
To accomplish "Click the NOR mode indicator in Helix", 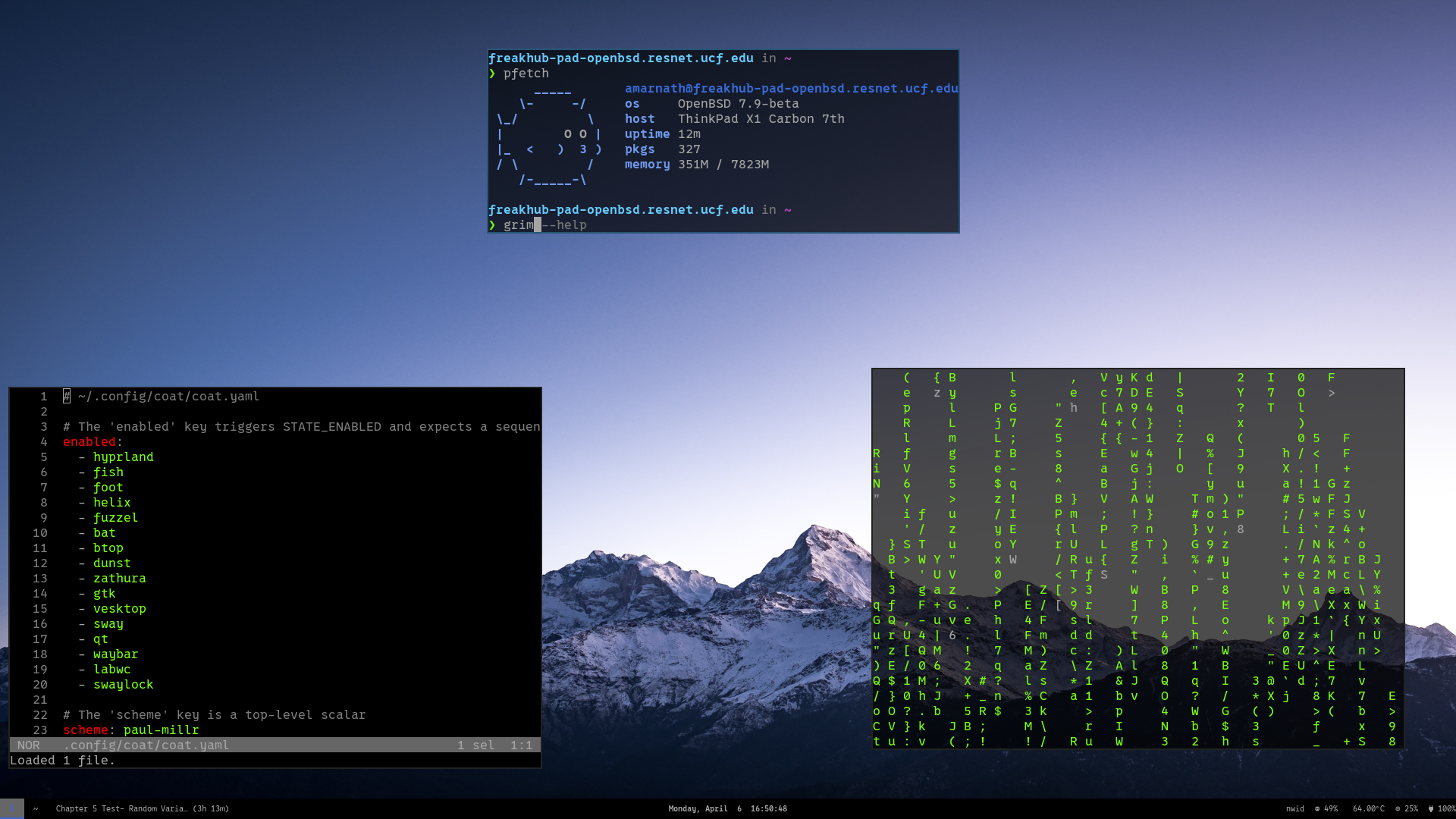I will [29, 745].
